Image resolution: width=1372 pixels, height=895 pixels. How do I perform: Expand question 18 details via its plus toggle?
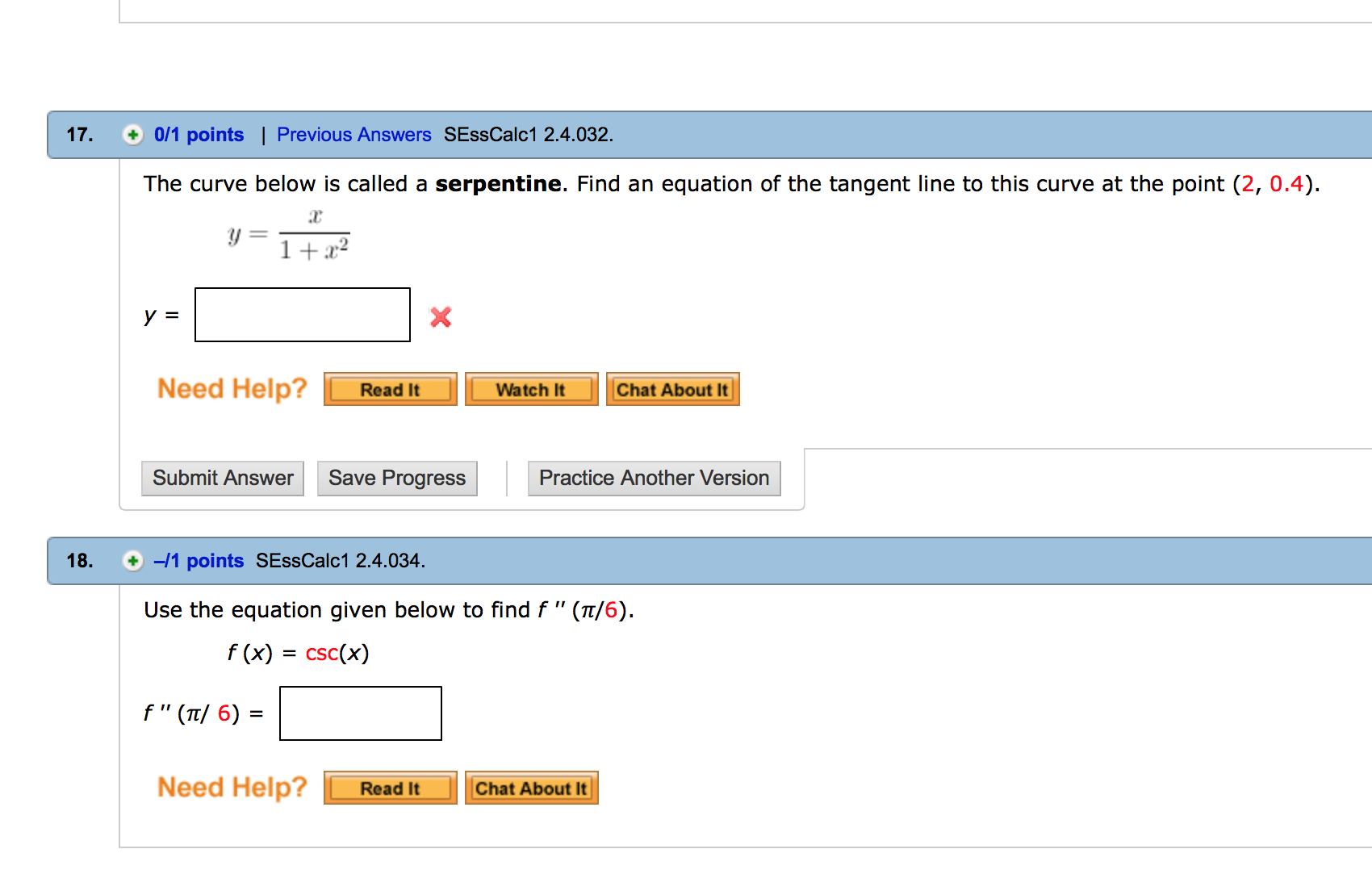click(132, 560)
